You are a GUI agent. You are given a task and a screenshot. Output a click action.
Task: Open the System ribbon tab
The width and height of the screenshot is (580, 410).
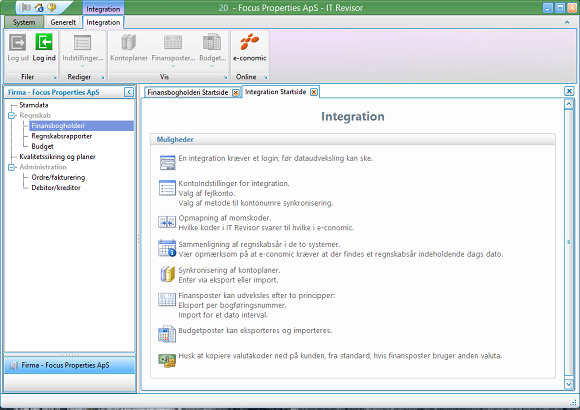24,22
